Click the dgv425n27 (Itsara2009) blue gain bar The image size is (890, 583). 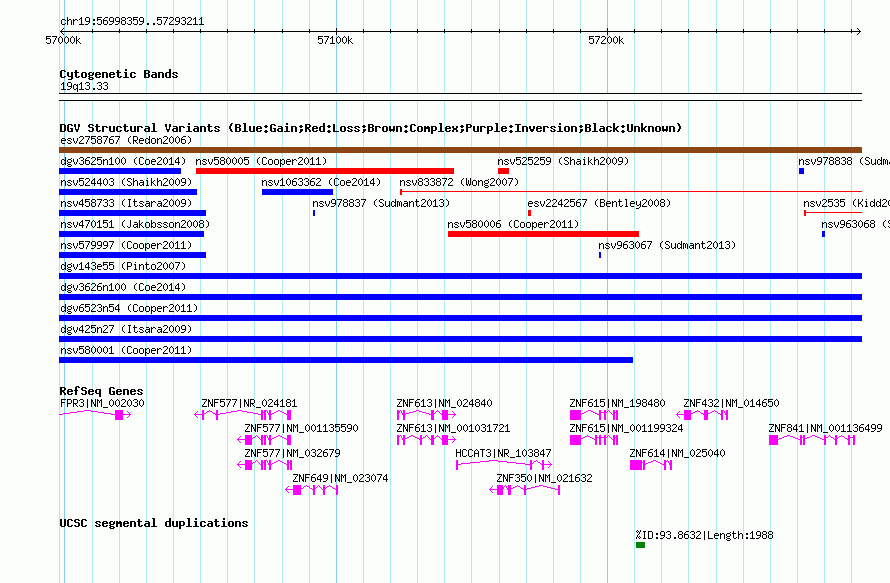(x=460, y=339)
